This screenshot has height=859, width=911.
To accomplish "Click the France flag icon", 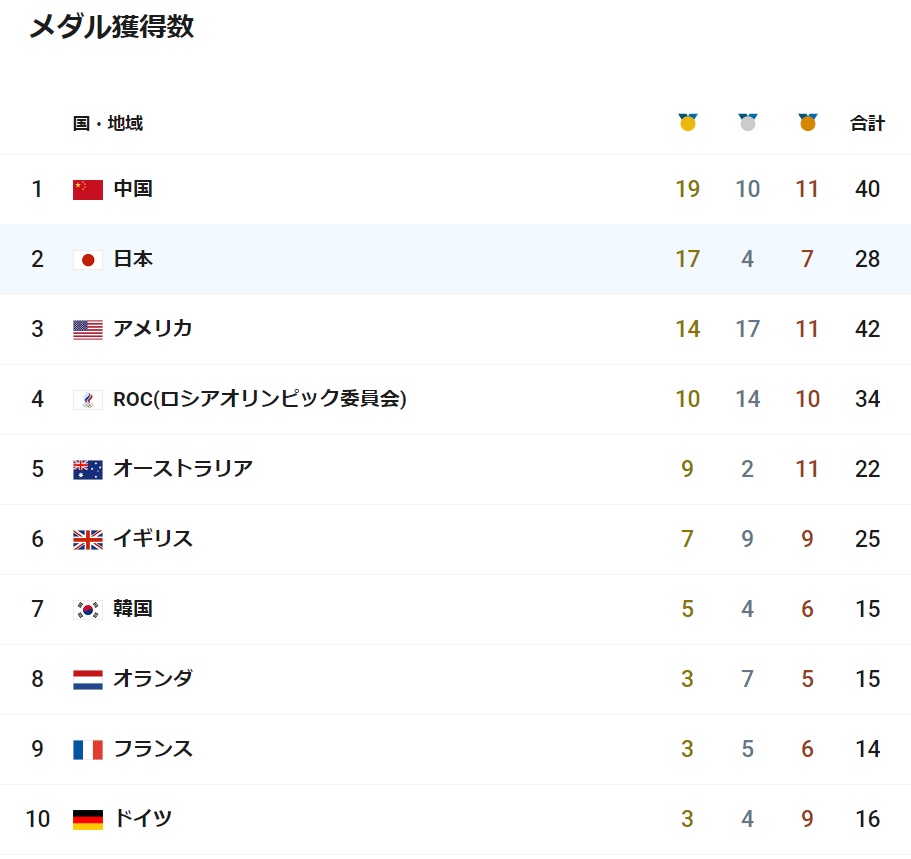I will point(88,750).
